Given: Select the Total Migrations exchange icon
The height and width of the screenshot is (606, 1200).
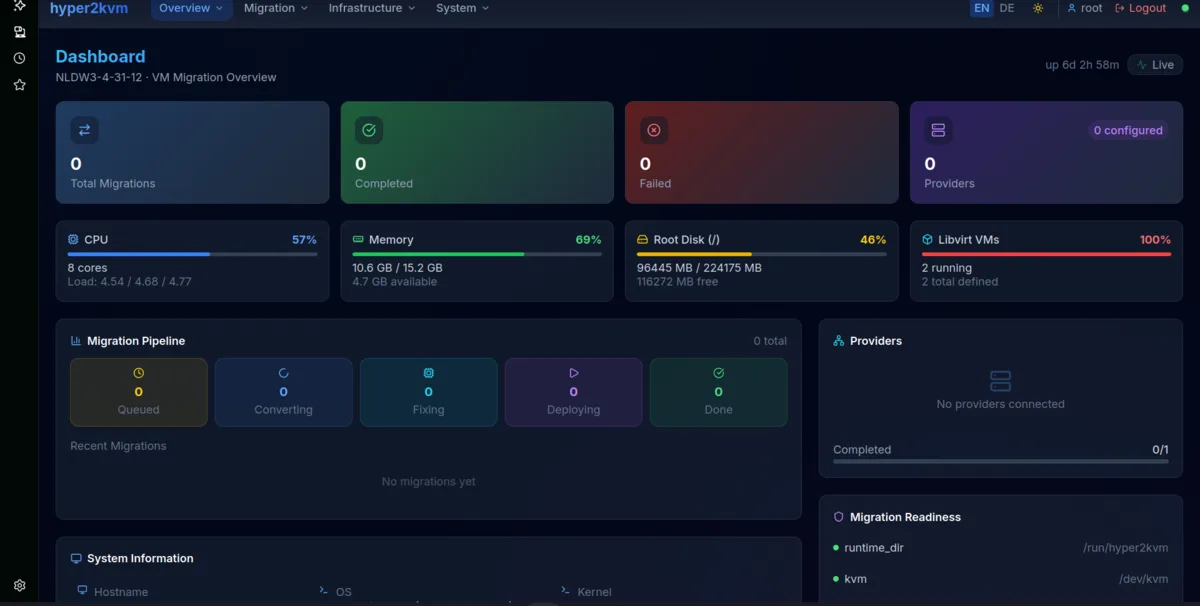Looking at the screenshot, I should 84,130.
